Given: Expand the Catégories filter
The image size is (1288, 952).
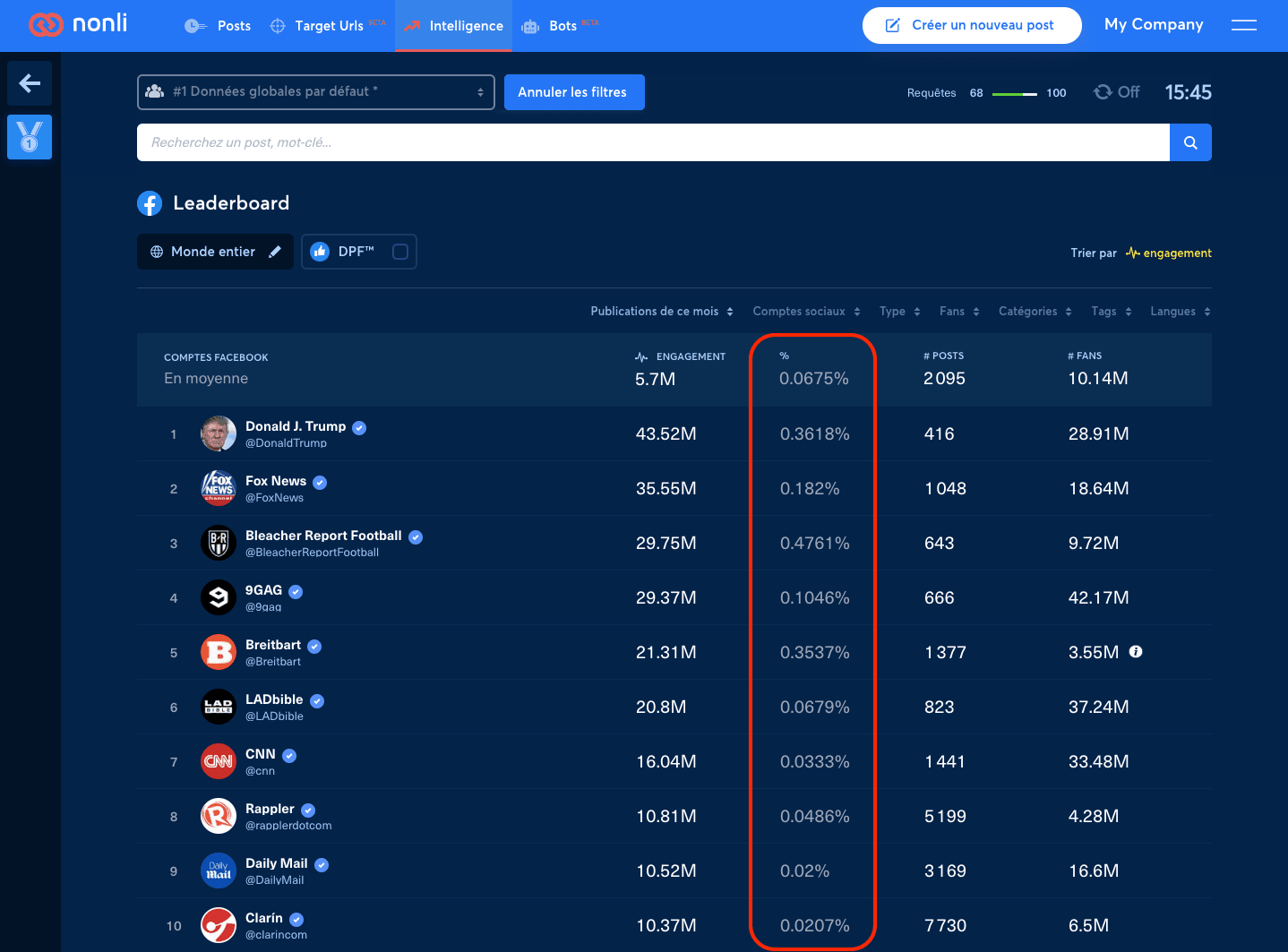Looking at the screenshot, I should [1035, 312].
